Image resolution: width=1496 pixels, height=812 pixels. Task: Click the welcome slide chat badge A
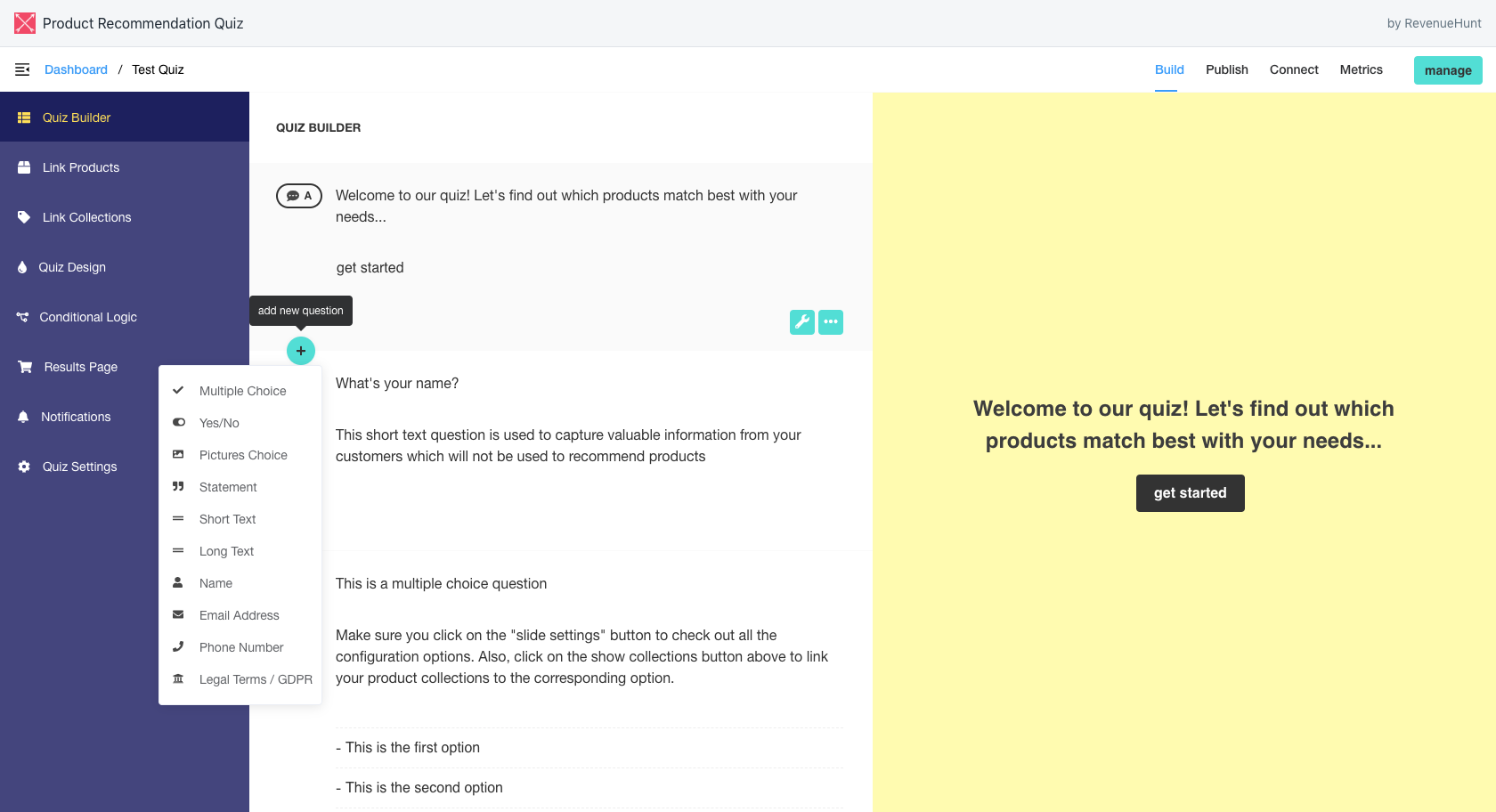pyautogui.click(x=299, y=196)
